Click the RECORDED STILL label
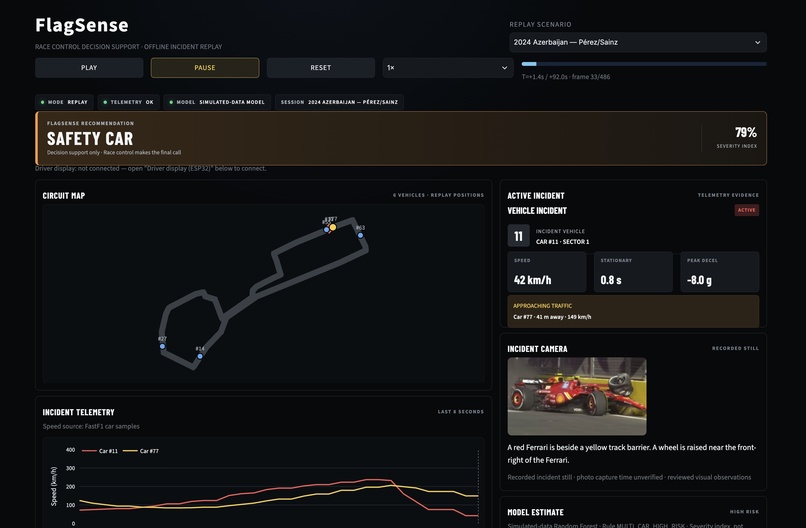Screen dimensions: 806x528 click(x=735, y=348)
